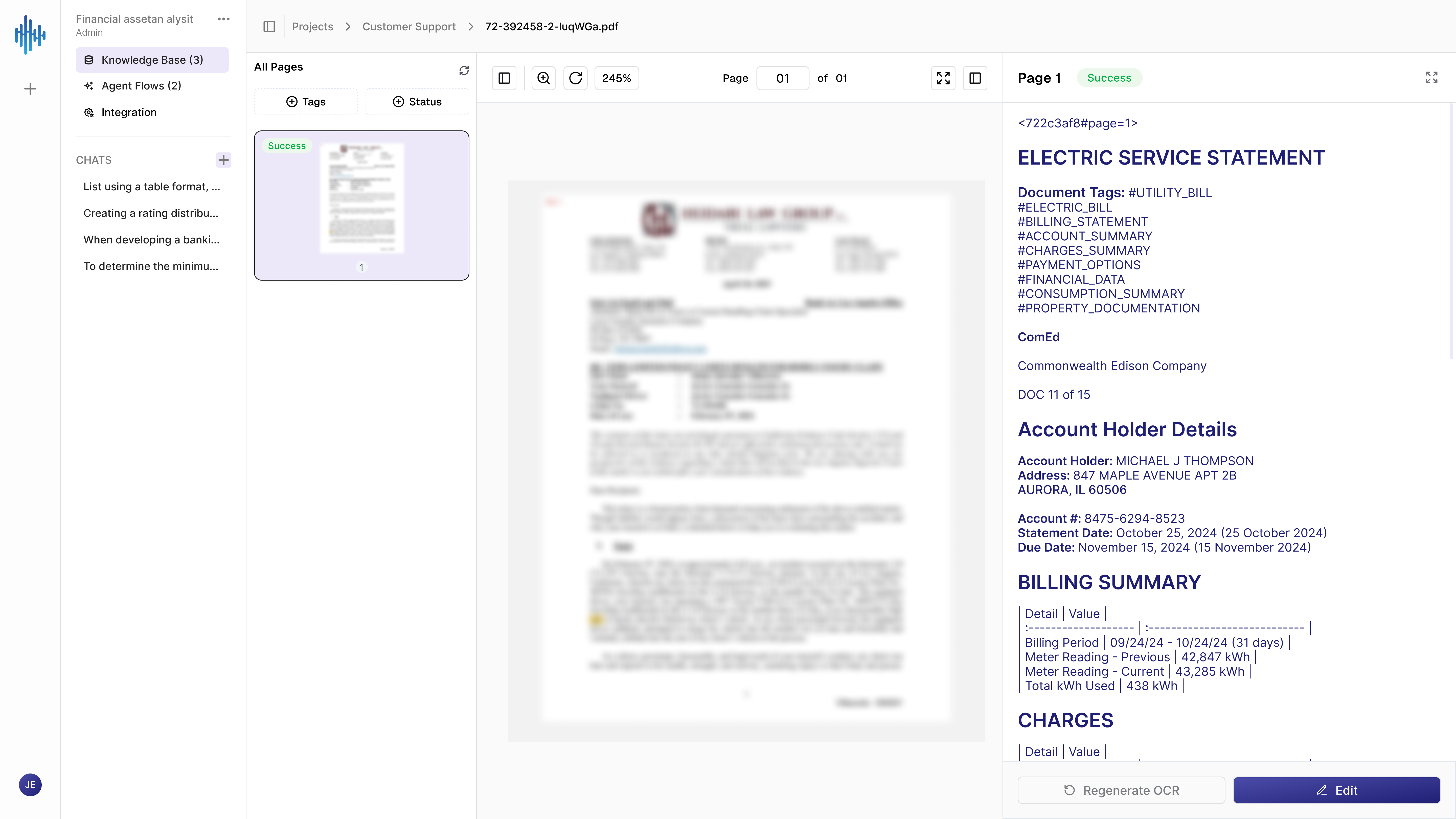
Task: Click the All Pages heading
Action: (x=279, y=67)
